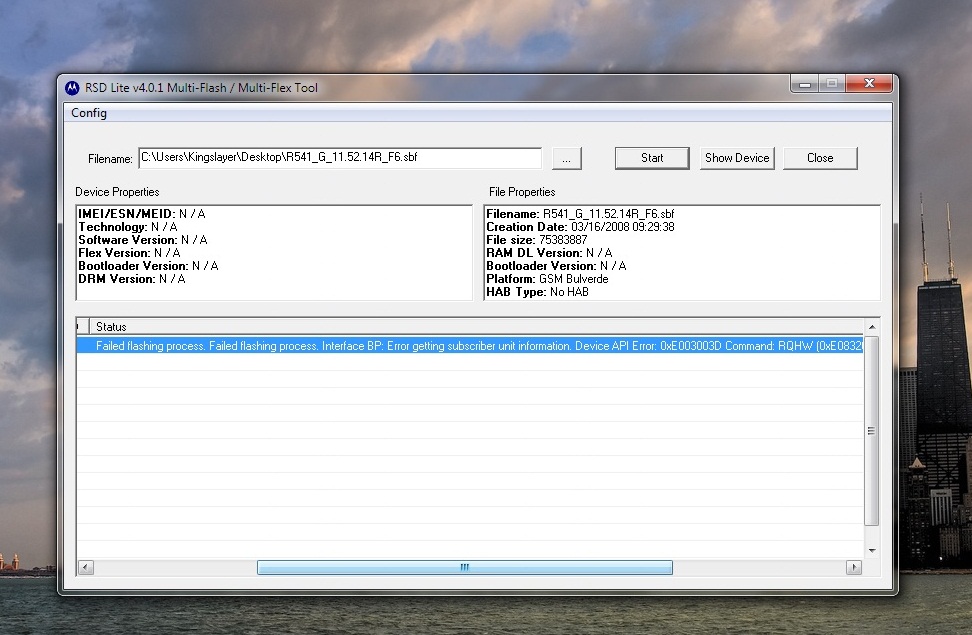The image size is (972, 635).
Task: Click the 'IMEI/ESN/MEID: N / A' line
Action: click(x=142, y=214)
